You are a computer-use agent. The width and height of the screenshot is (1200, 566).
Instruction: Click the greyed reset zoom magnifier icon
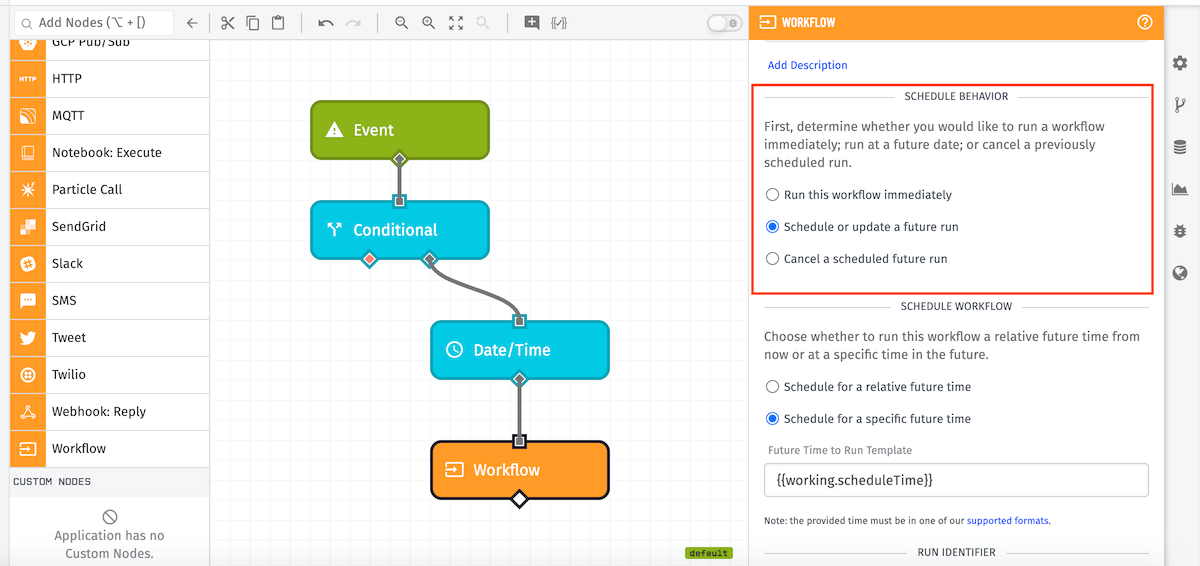(x=483, y=23)
